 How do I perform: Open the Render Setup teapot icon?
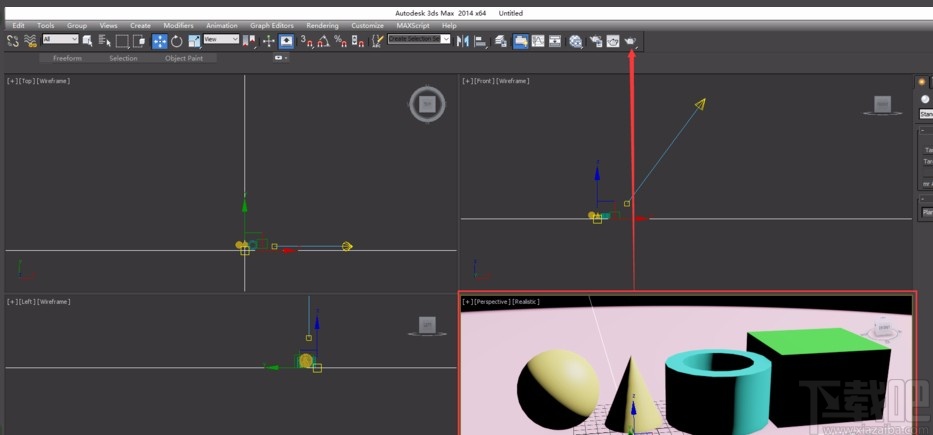[596, 40]
